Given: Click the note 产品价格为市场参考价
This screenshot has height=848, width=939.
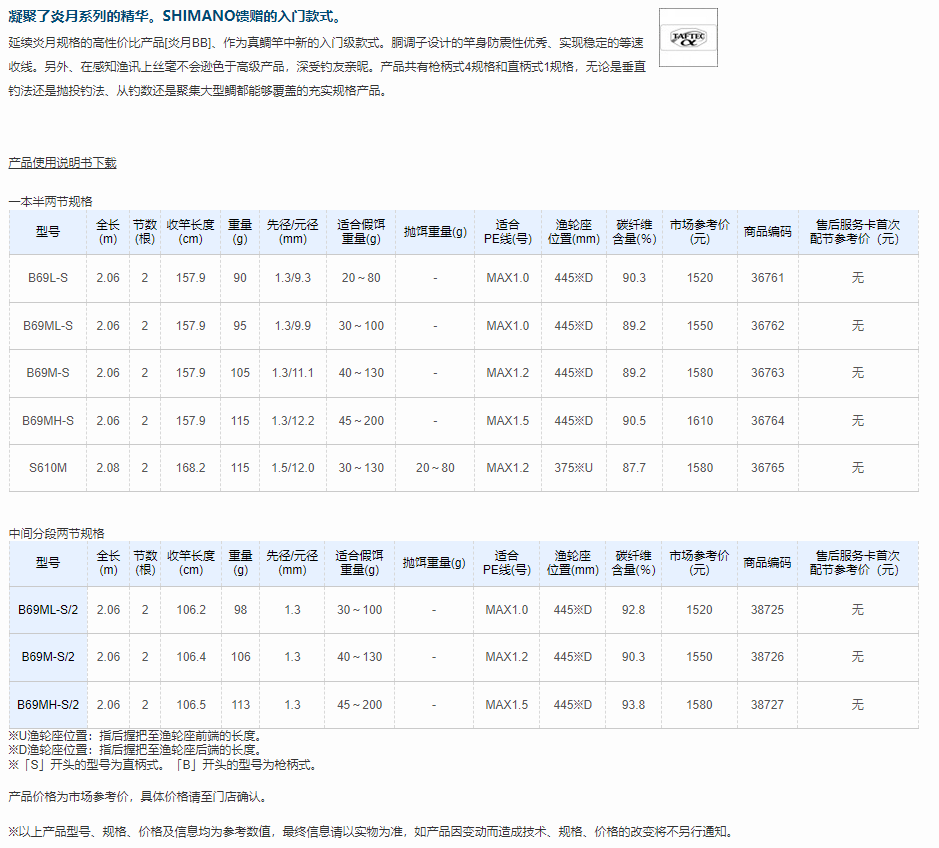Looking at the screenshot, I should point(138,796).
